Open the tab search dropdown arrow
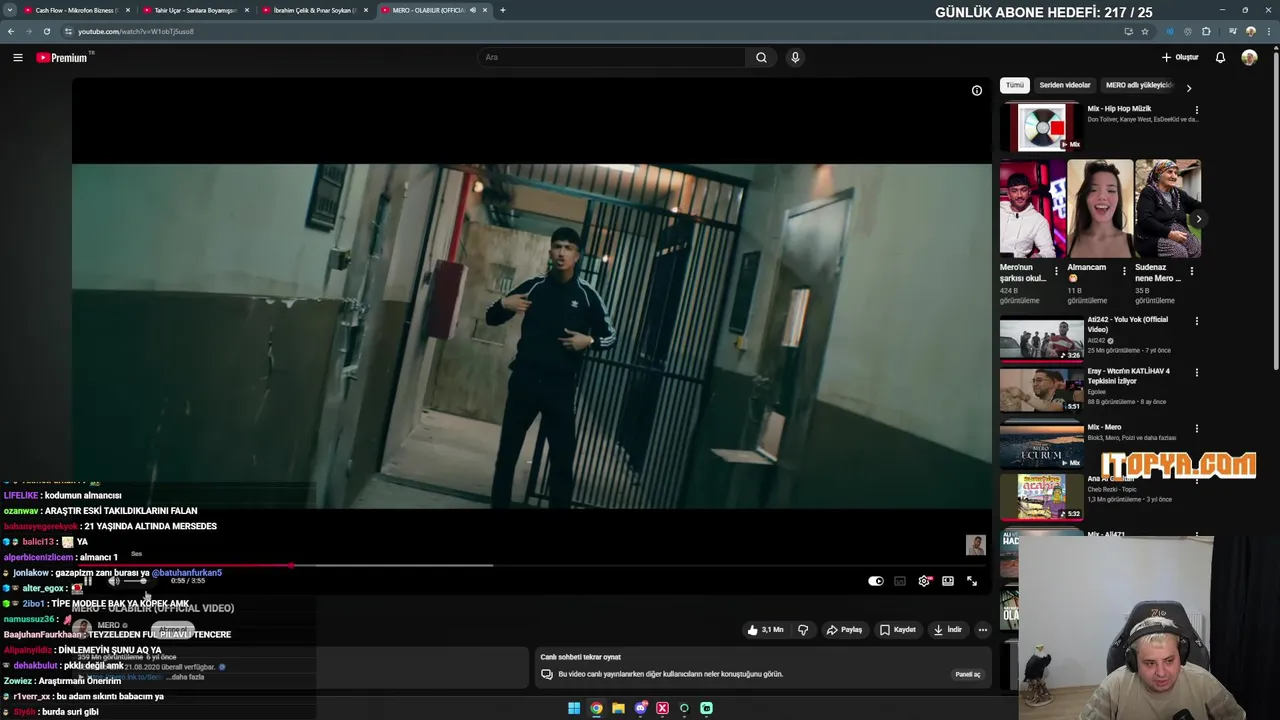Viewport: 1280px width, 720px height. (9, 10)
